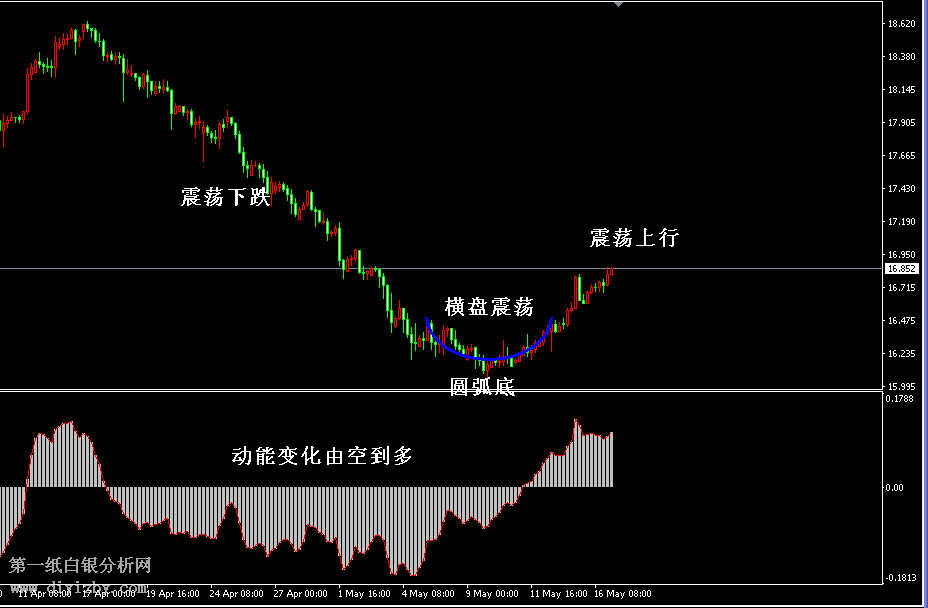Click the '第一纸白银分析网' watermark text
The image size is (928, 608).
click(80, 565)
